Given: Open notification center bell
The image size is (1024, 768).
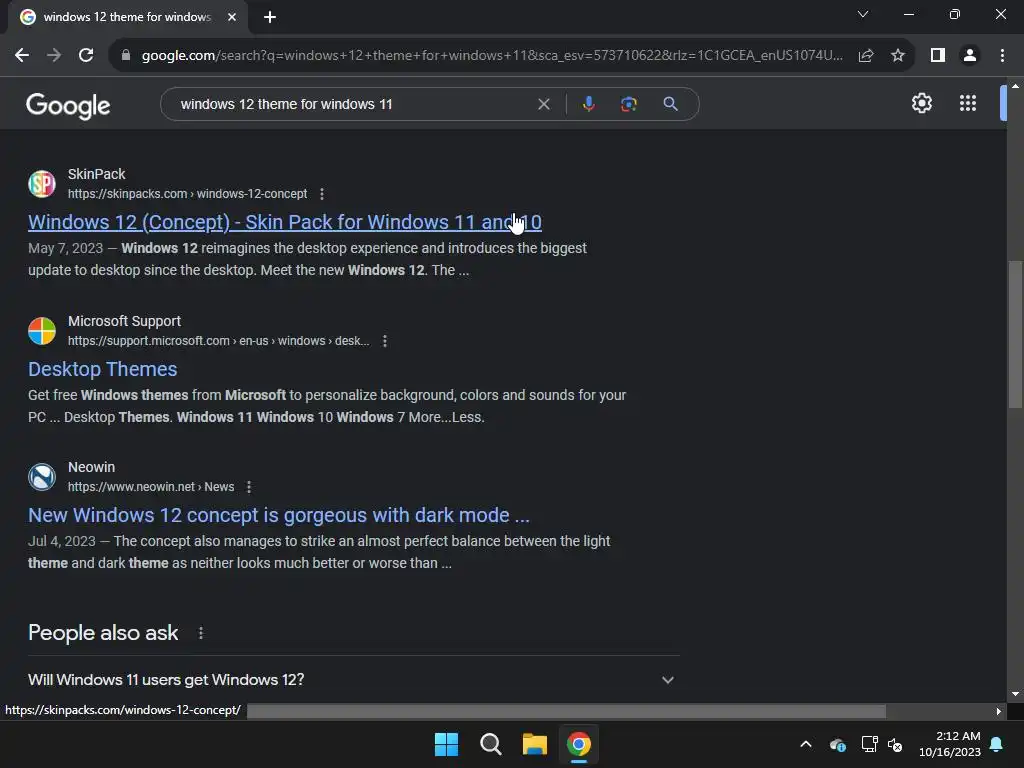Looking at the screenshot, I should click(997, 744).
